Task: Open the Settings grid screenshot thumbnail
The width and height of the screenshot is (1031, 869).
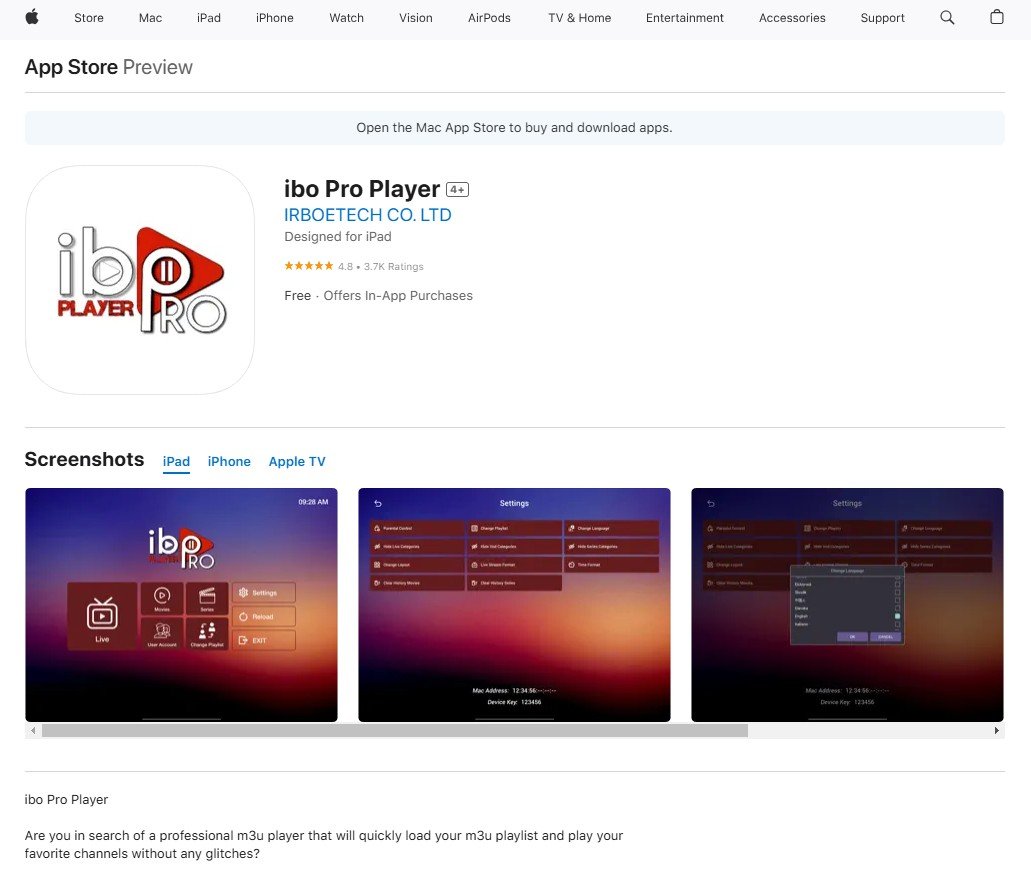Action: click(514, 605)
